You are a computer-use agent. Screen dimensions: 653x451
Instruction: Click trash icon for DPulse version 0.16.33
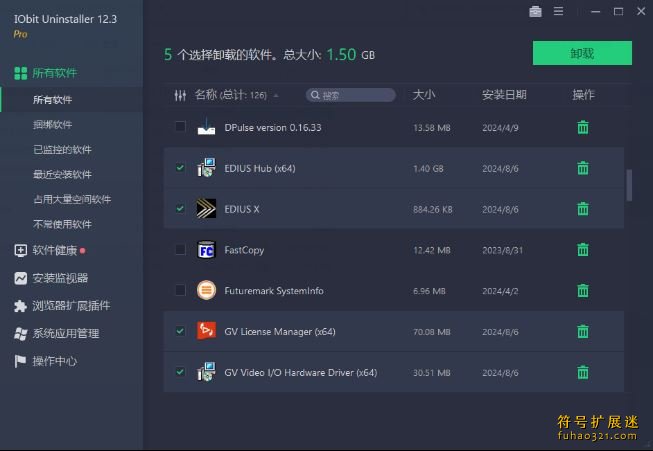click(x=583, y=127)
